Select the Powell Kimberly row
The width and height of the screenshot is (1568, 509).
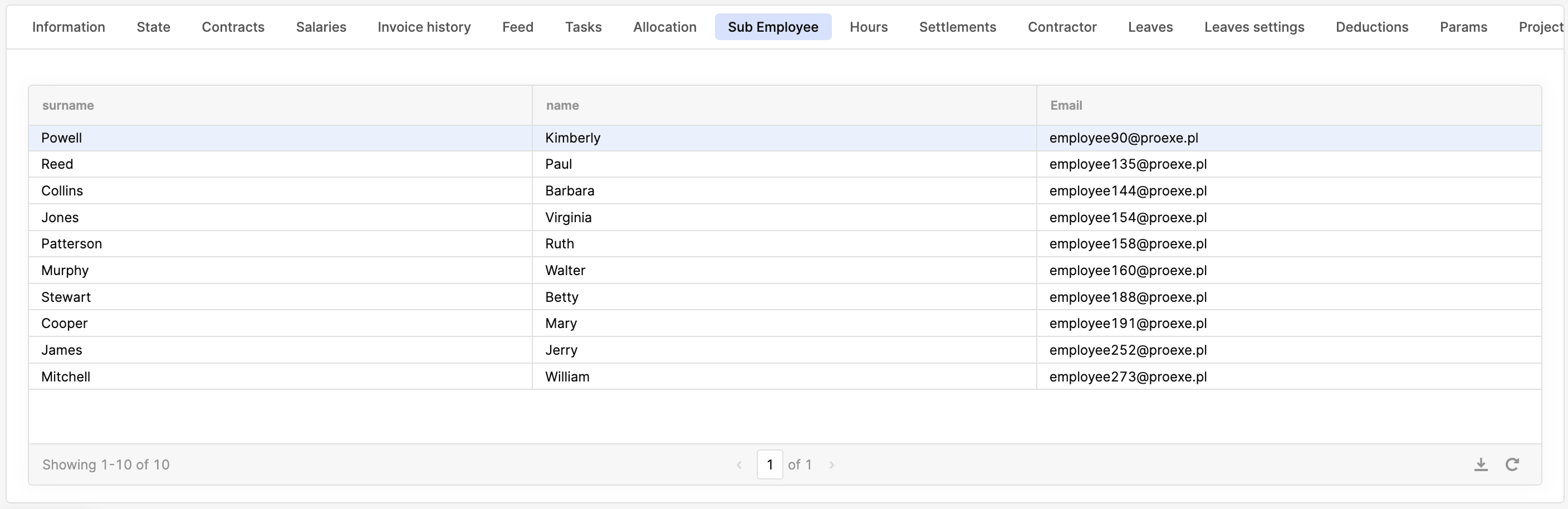(280, 138)
